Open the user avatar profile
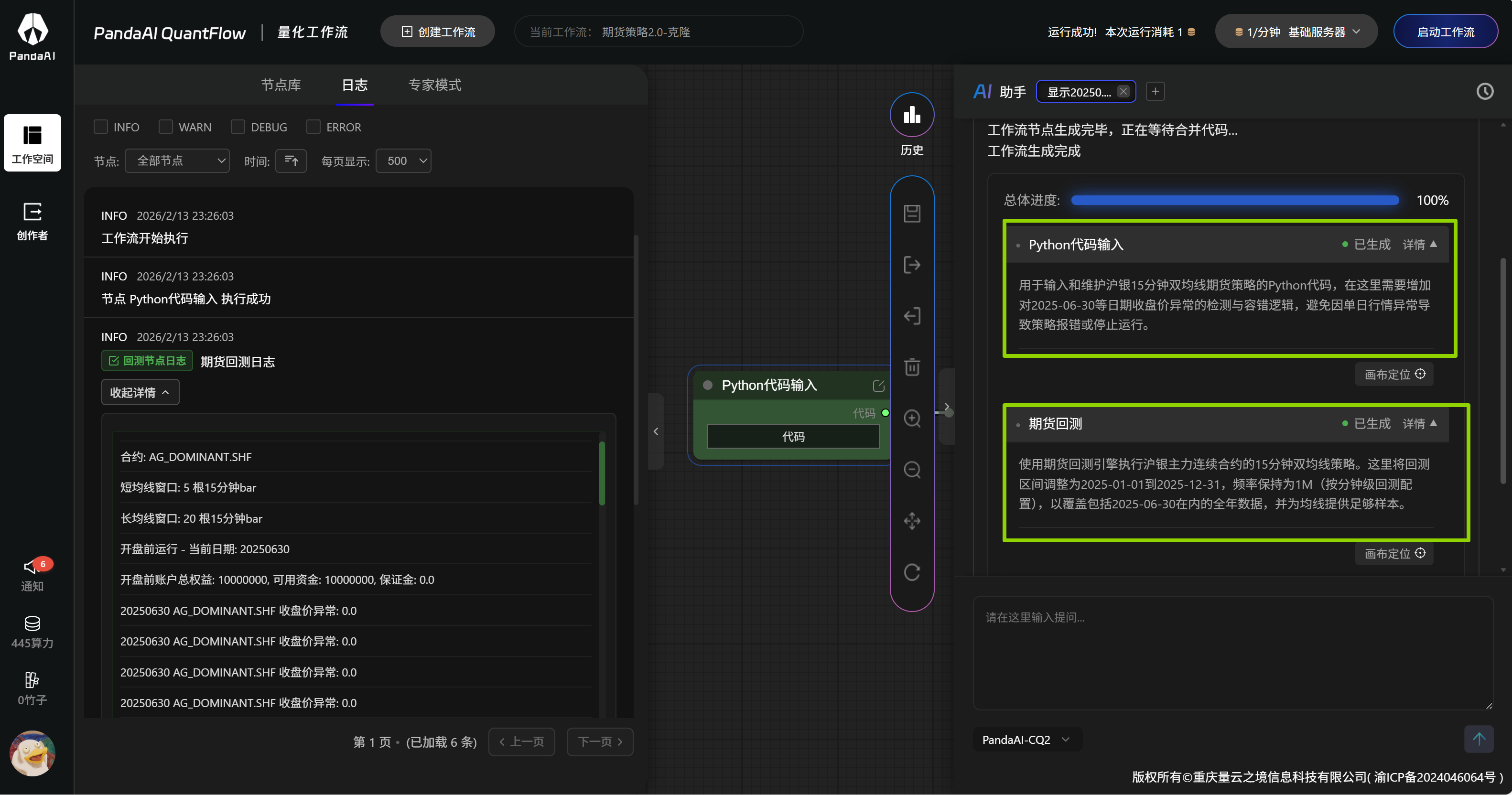 [x=32, y=753]
